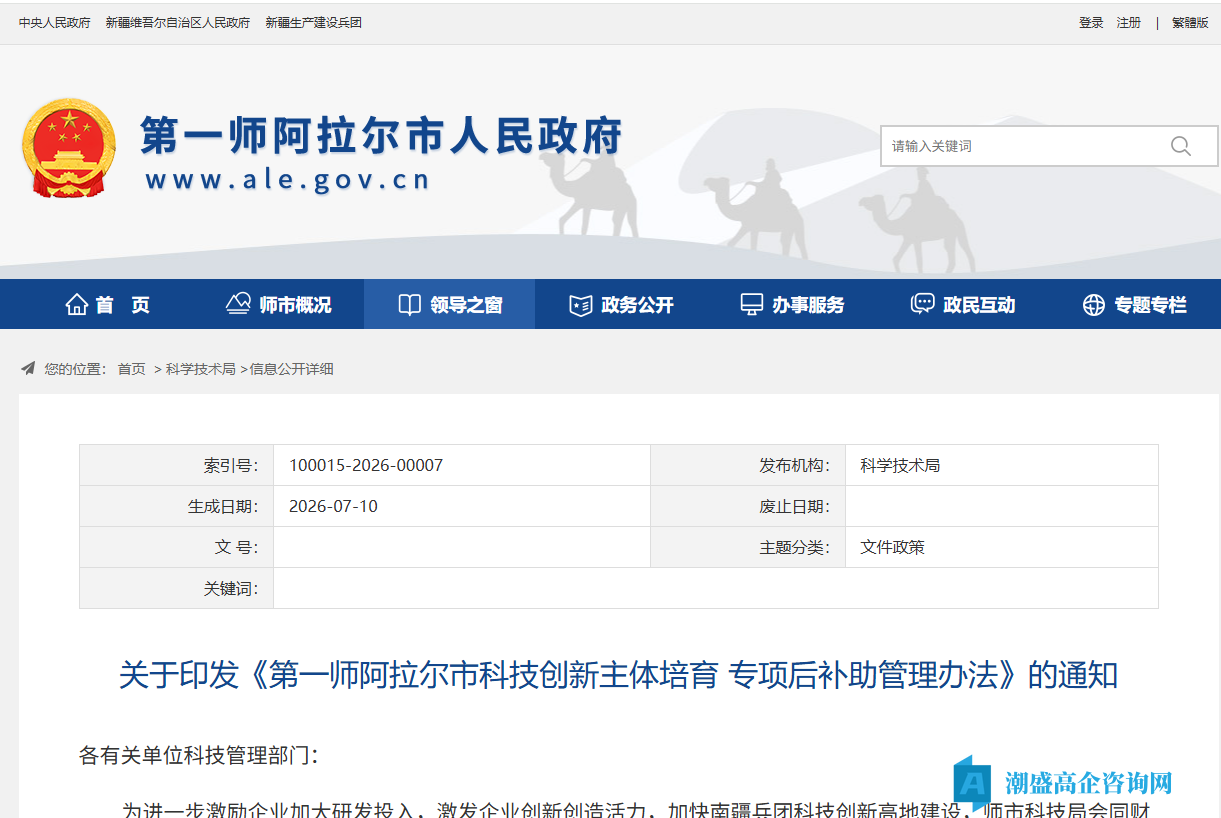Click the document icon beside 政务公开
The width and height of the screenshot is (1221, 818).
coord(580,305)
